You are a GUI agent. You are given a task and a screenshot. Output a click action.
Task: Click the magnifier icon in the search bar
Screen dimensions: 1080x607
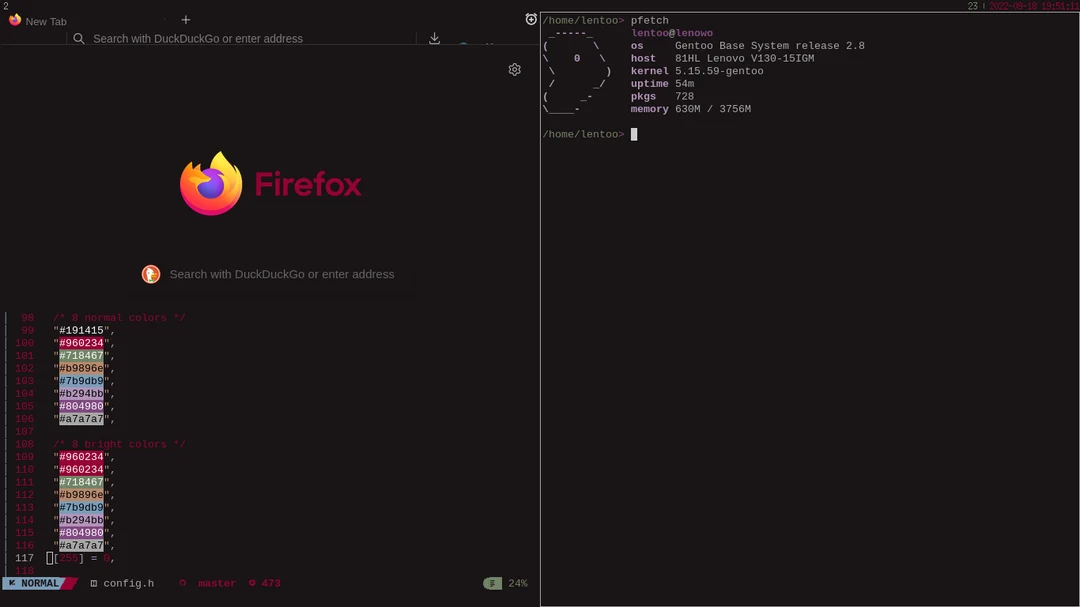click(x=78, y=38)
